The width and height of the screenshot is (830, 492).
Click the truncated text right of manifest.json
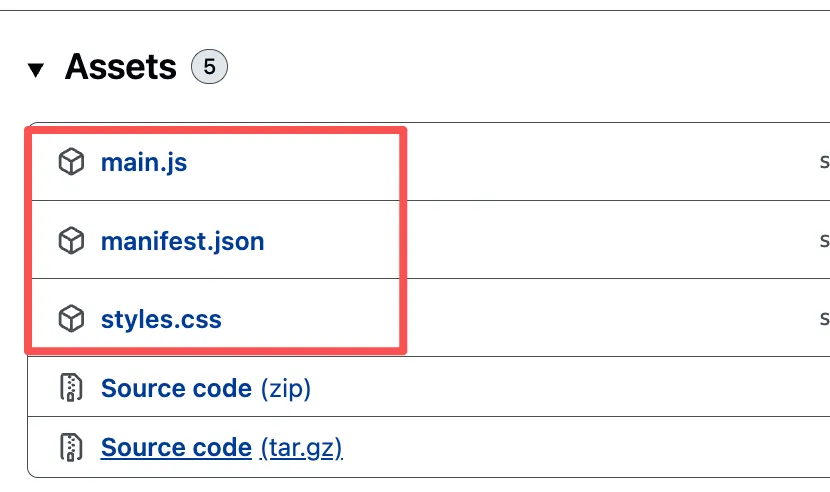824,241
